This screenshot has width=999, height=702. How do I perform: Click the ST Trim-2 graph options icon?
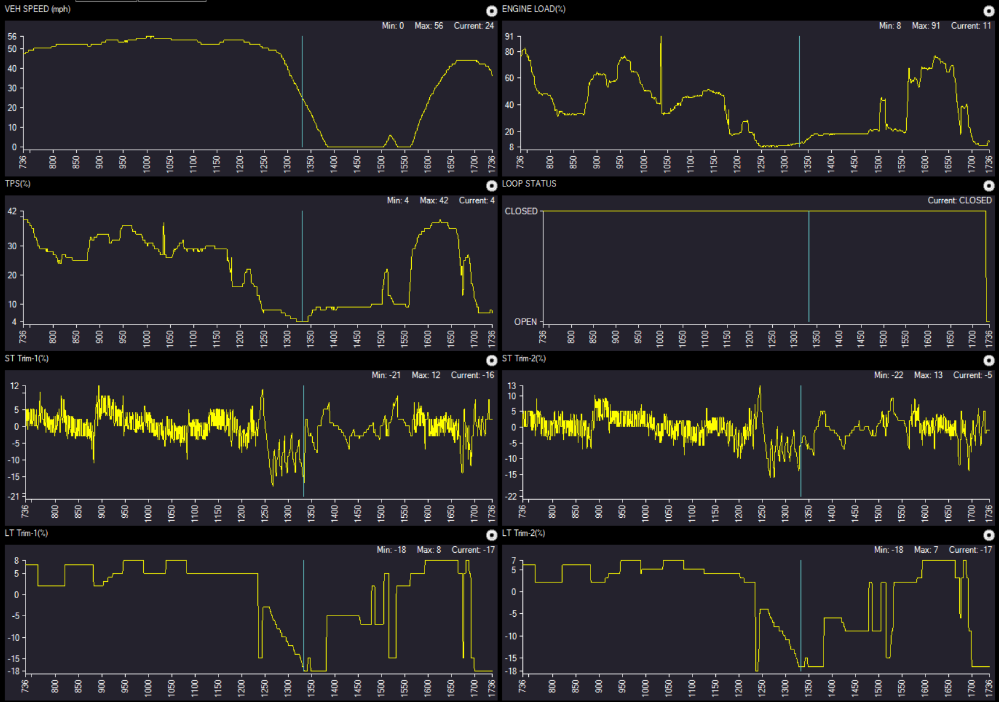point(988,360)
